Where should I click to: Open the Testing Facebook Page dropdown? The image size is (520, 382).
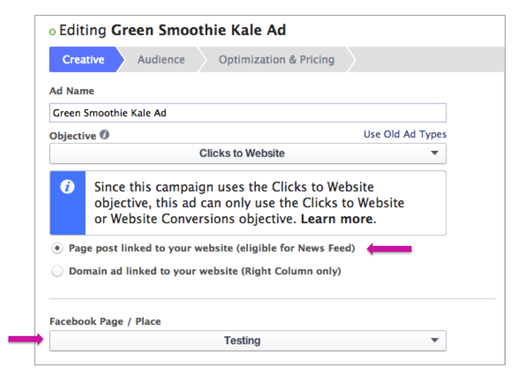coord(248,341)
